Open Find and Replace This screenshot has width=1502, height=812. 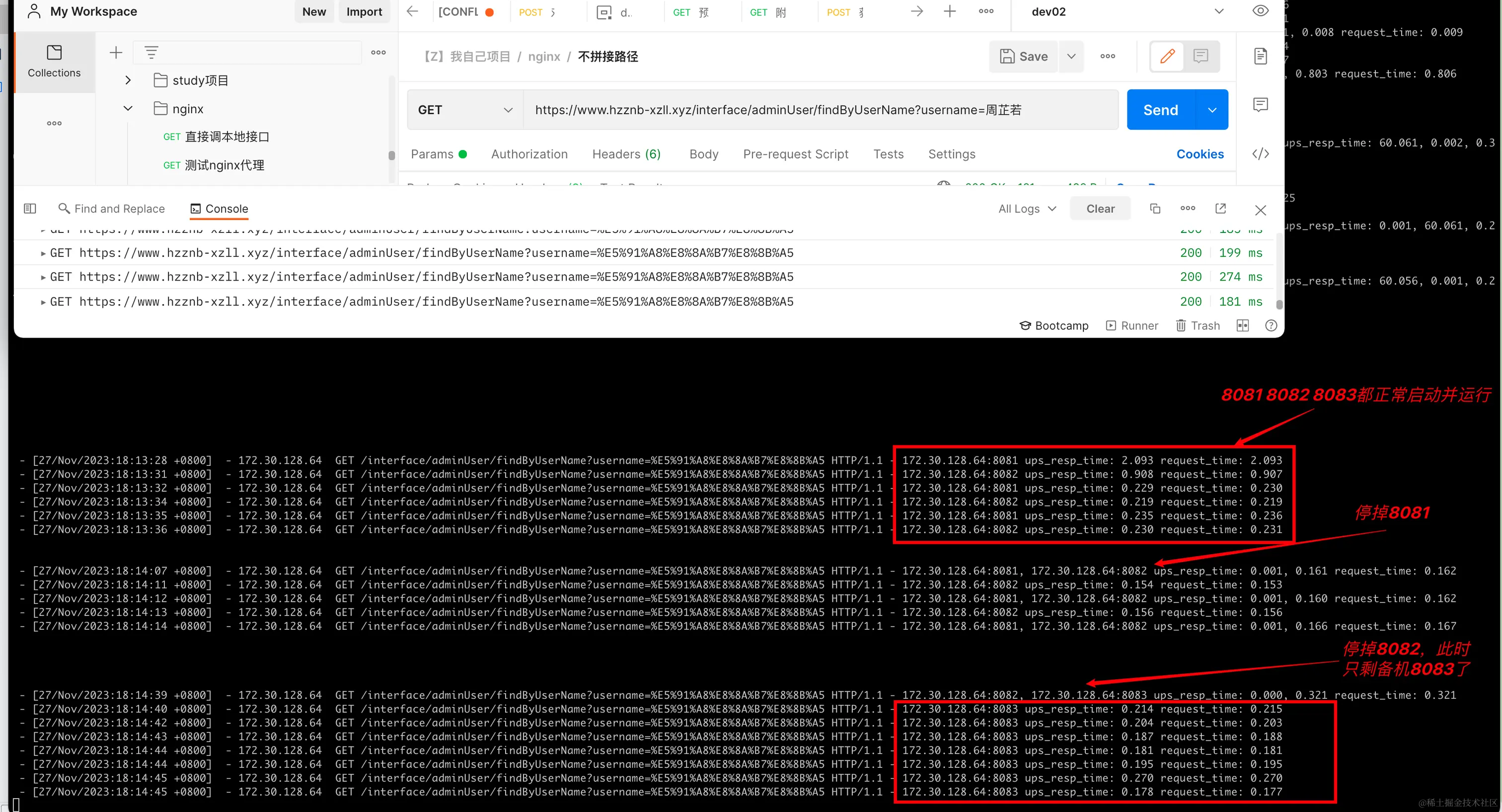click(x=112, y=209)
